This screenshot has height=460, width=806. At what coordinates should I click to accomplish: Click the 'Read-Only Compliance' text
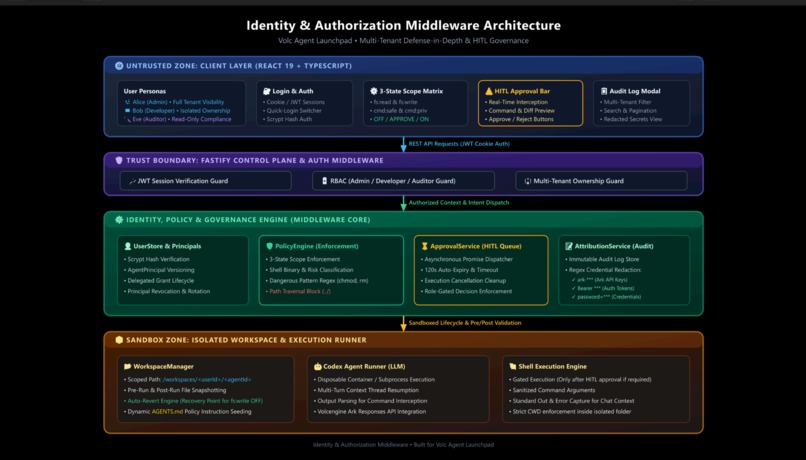tap(202, 119)
